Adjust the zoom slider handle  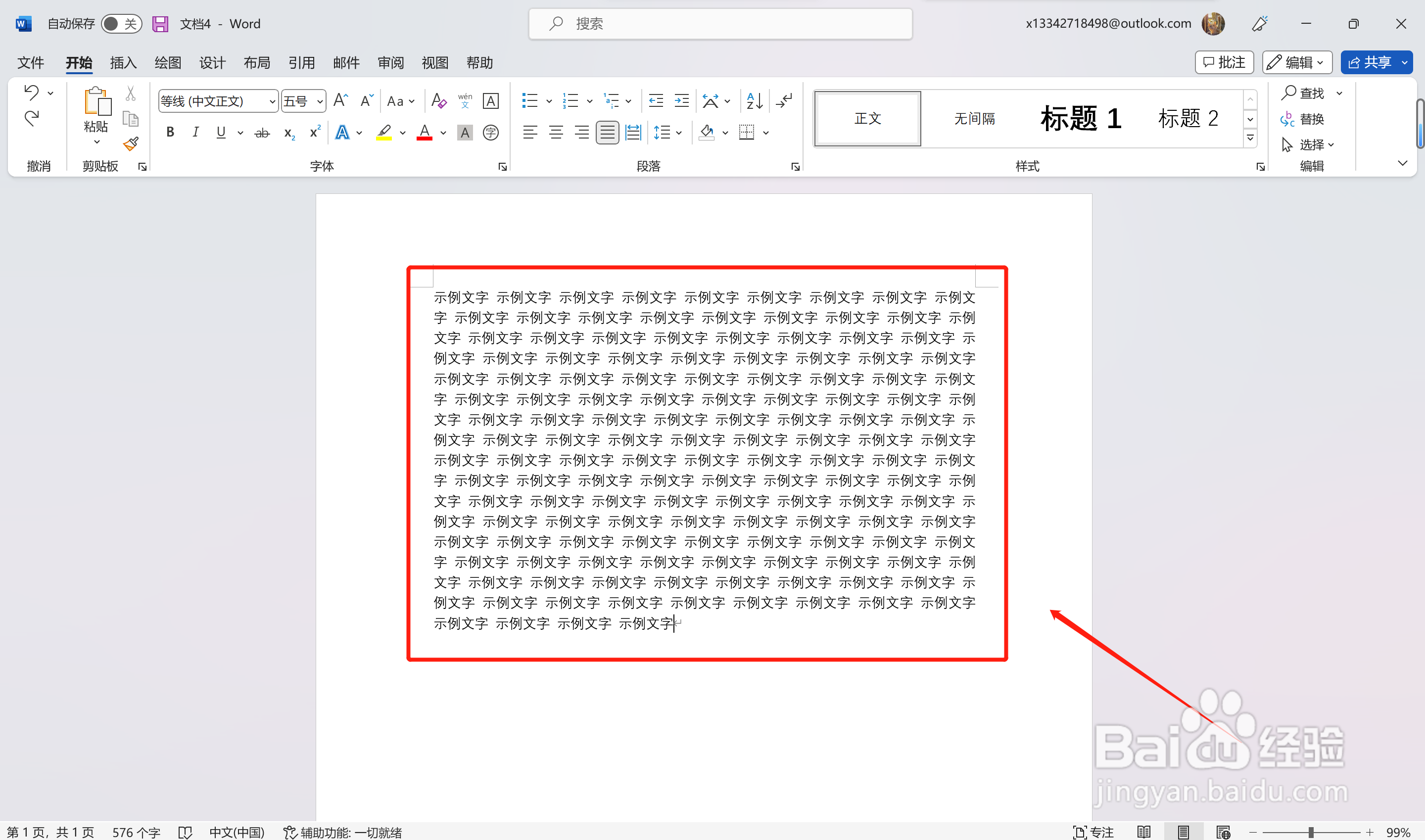[1311, 832]
